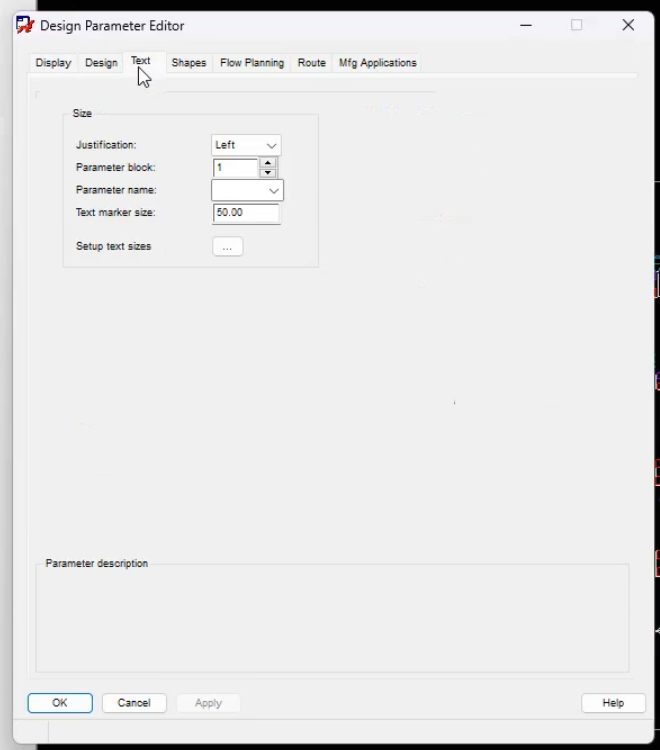This screenshot has height=750, width=660.
Task: Click the Design Parameter Editor app icon
Action: [x=25, y=25]
